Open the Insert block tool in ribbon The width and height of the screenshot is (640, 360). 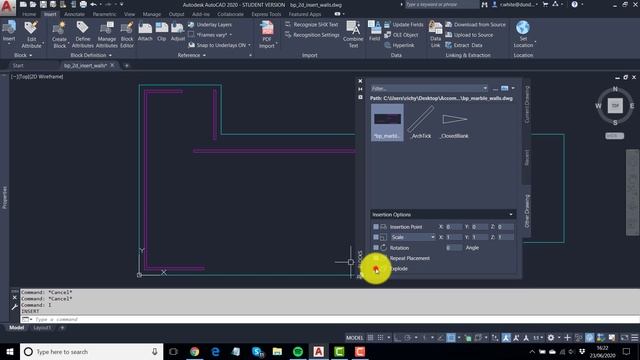(9, 32)
